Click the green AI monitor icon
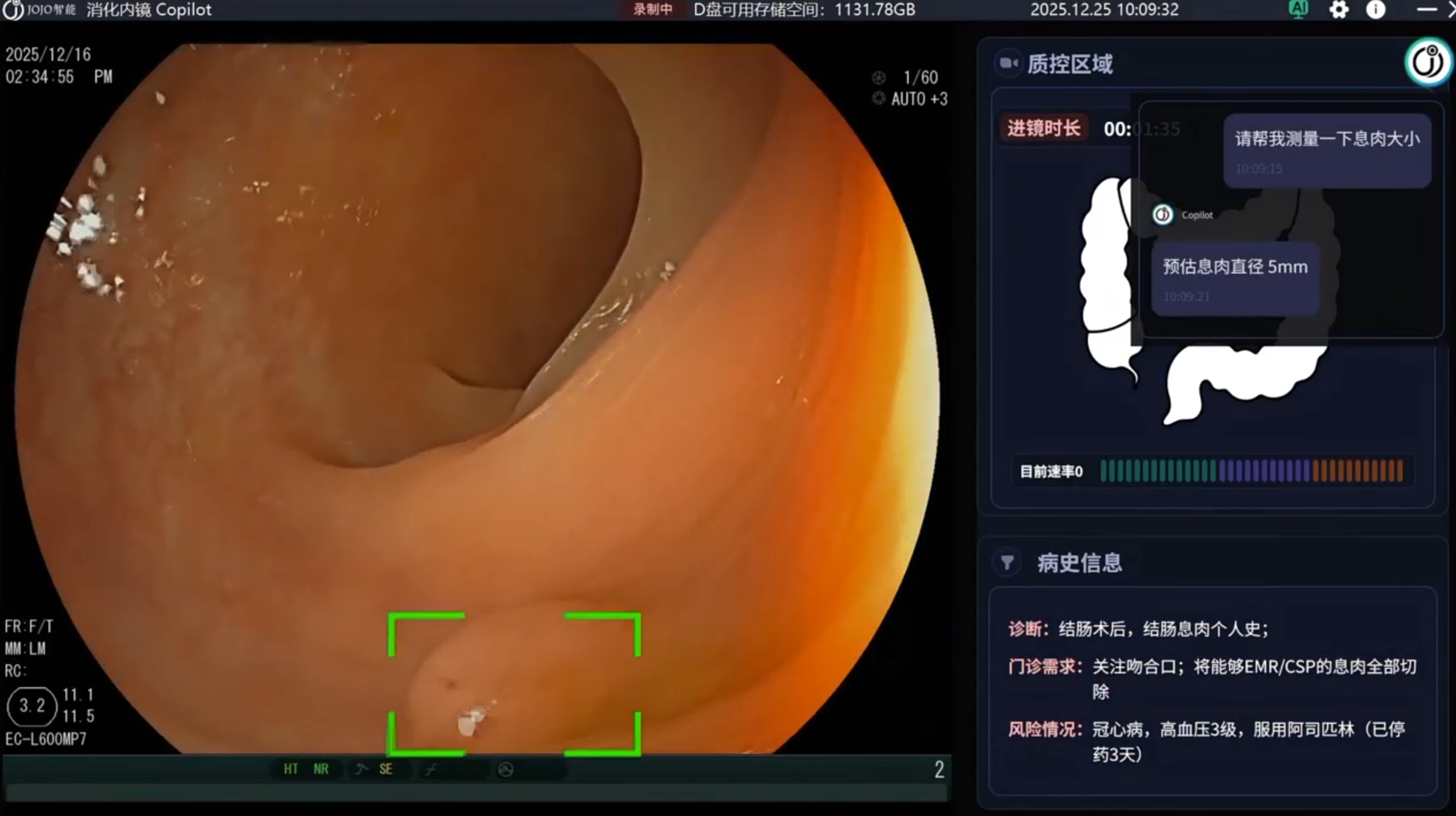Viewport: 1456px width, 816px height. pyautogui.click(x=1298, y=9)
